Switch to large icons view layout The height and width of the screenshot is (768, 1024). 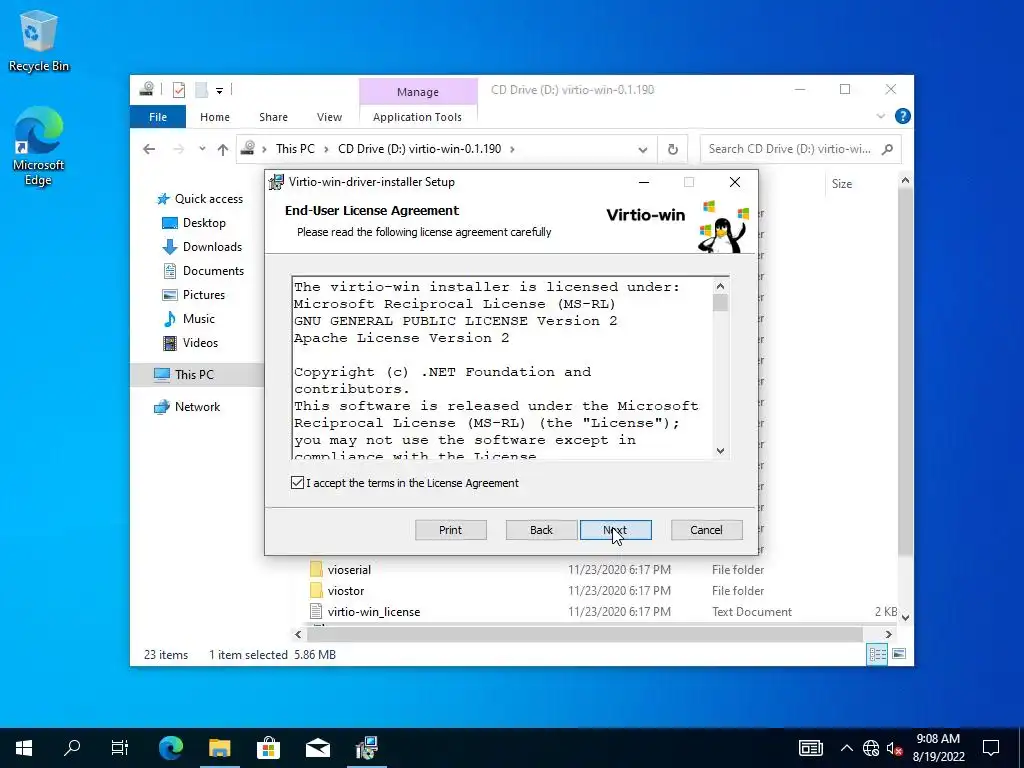tap(899, 654)
